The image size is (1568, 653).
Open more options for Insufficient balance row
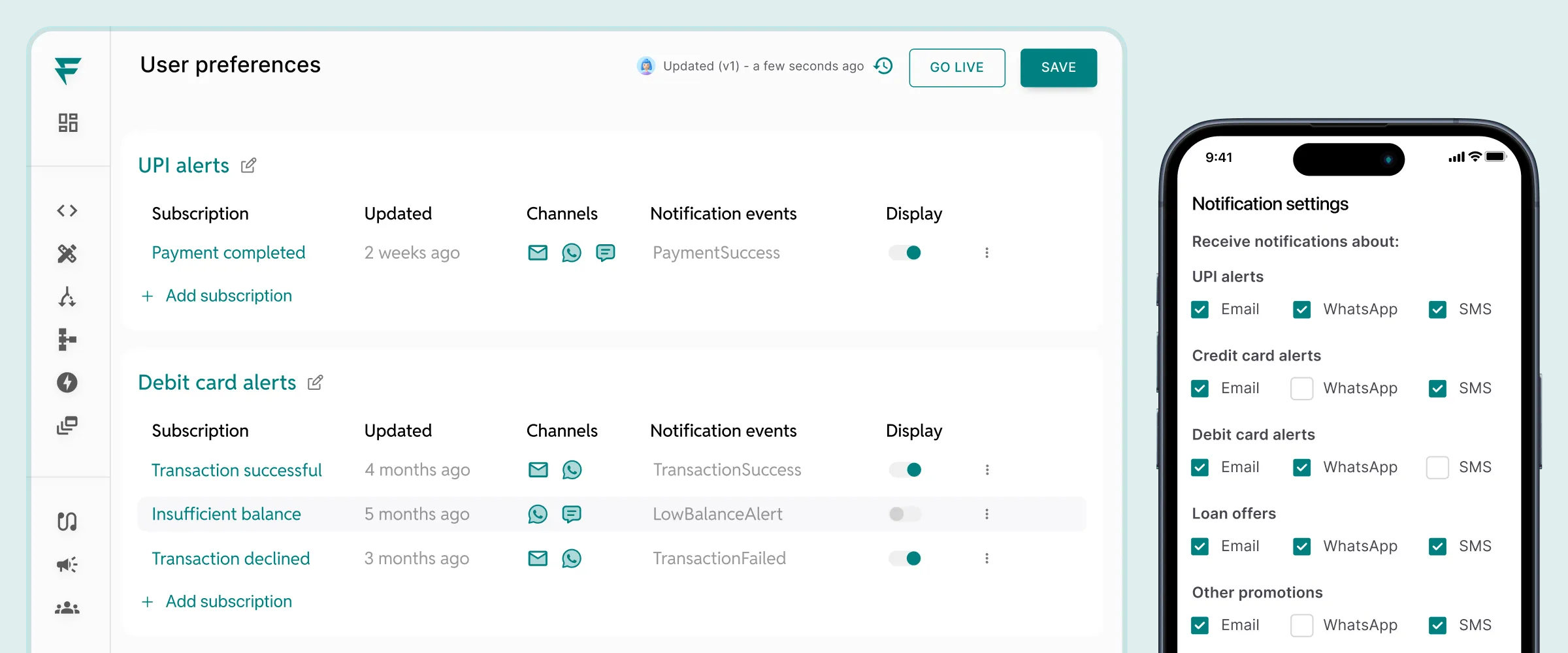[x=987, y=514]
